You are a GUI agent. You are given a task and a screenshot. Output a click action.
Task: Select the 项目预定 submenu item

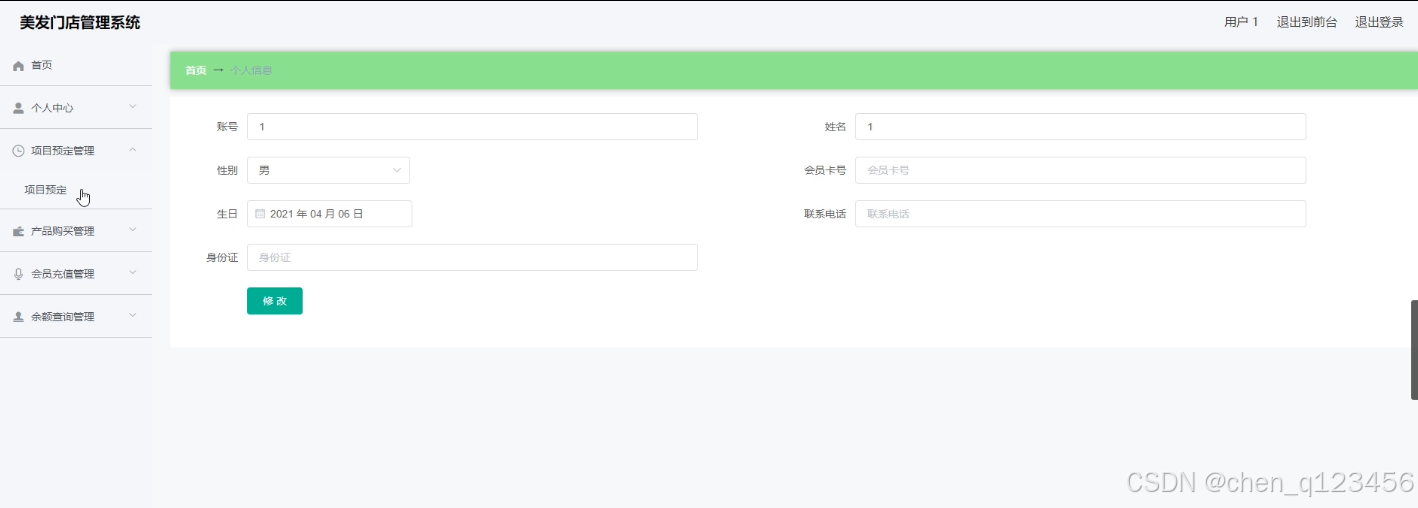point(76,190)
